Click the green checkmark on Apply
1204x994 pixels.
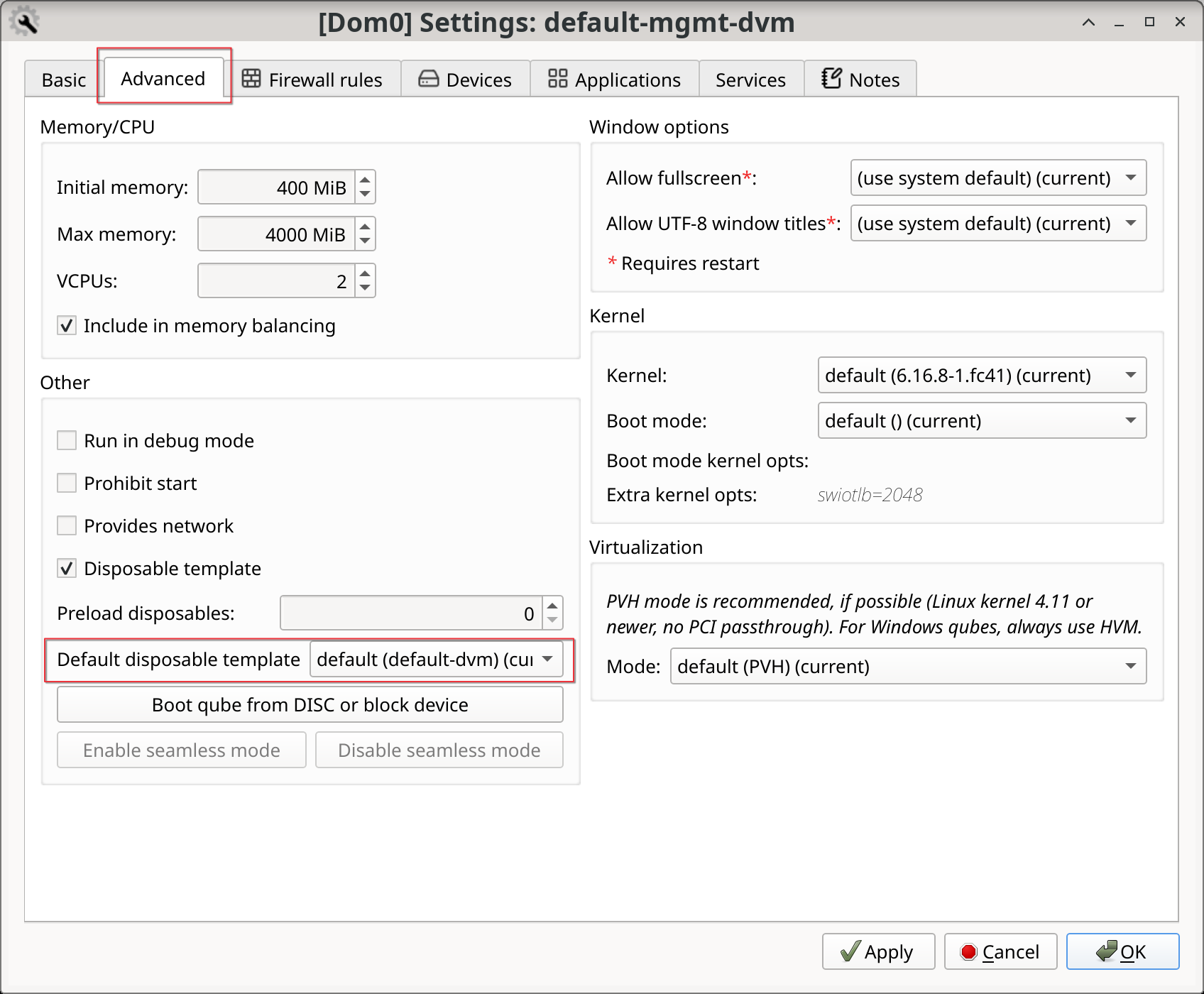(x=850, y=951)
